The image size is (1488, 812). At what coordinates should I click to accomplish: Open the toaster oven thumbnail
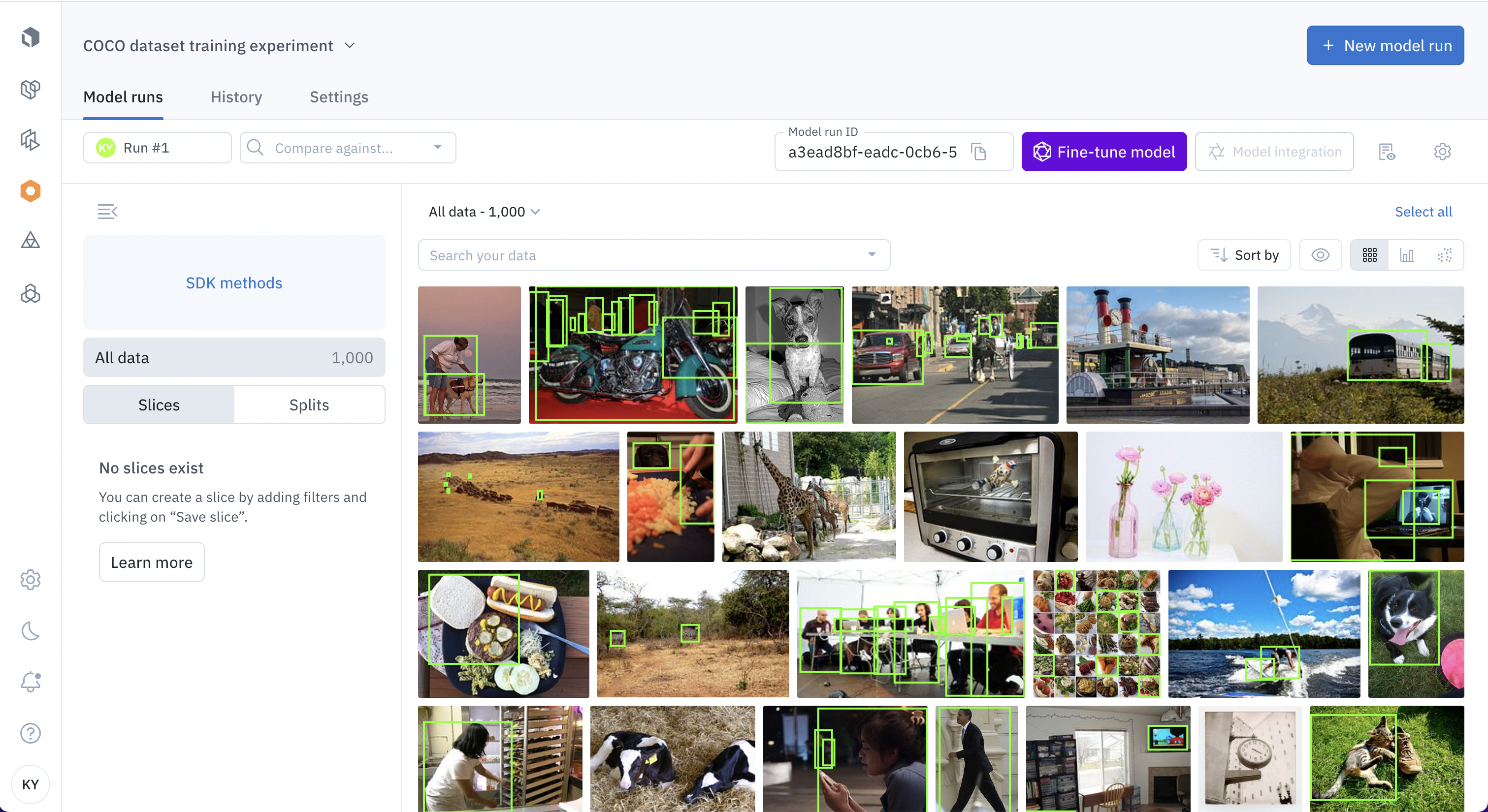click(x=990, y=497)
